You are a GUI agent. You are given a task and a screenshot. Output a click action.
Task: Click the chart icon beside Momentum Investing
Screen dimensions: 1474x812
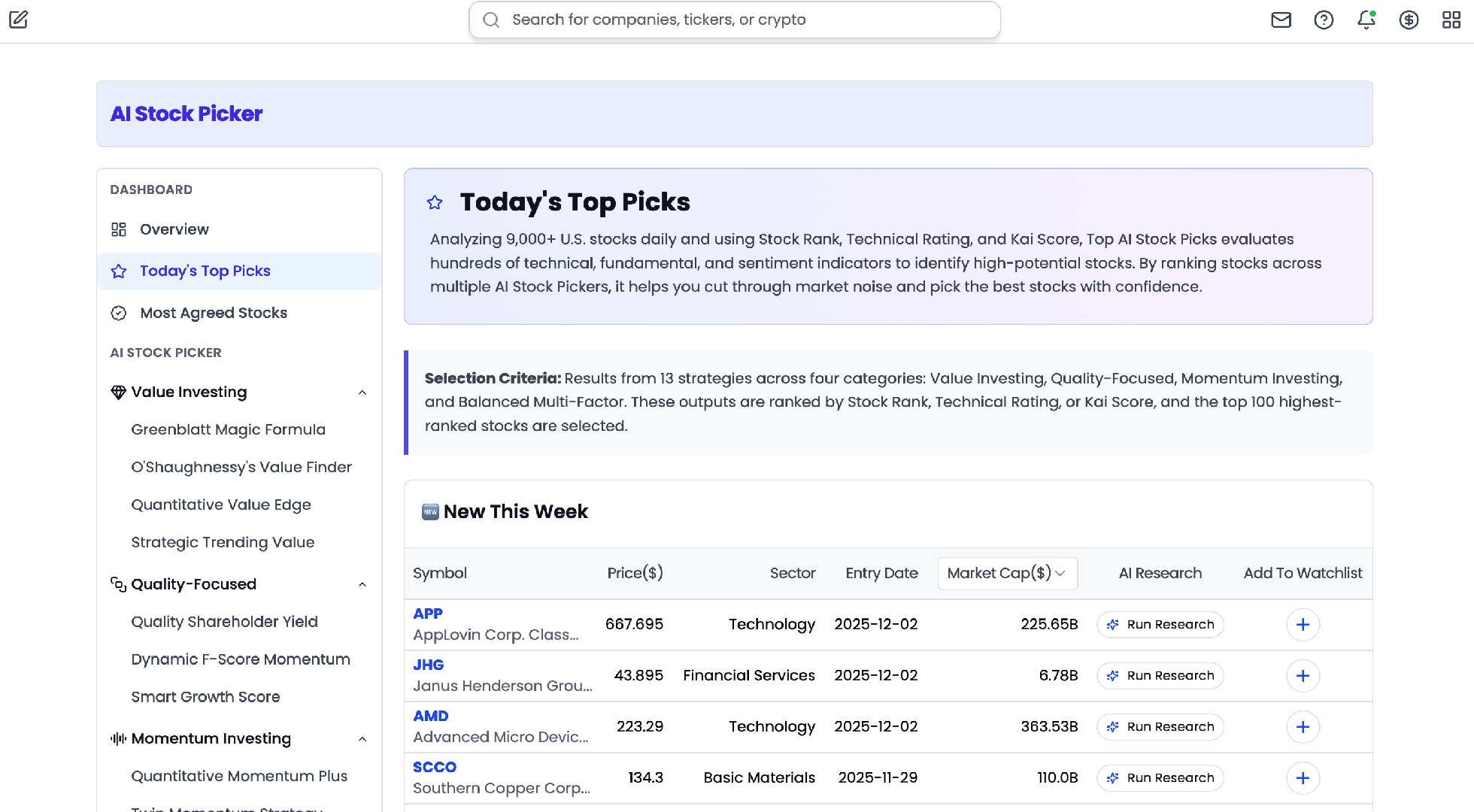117,738
